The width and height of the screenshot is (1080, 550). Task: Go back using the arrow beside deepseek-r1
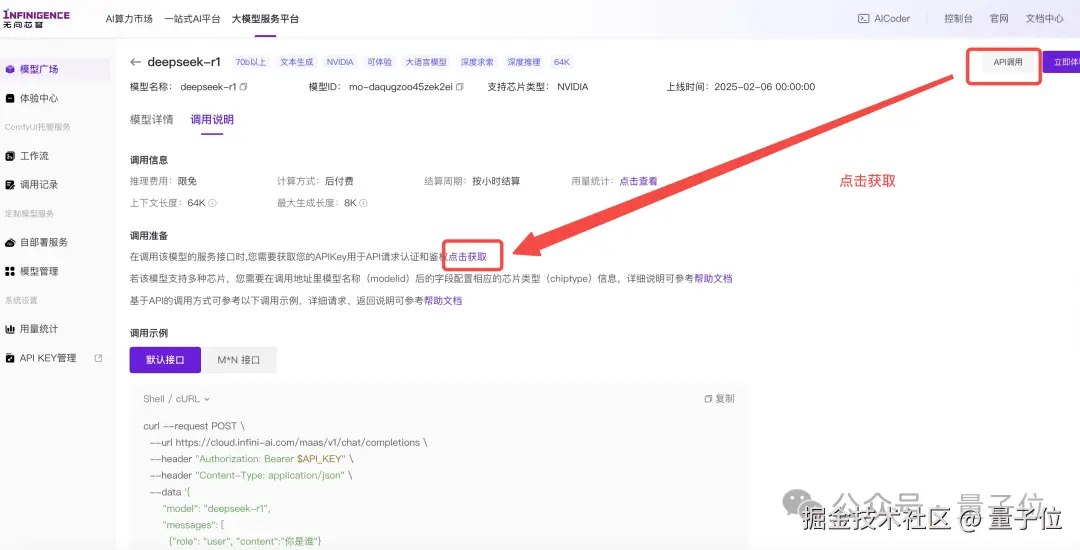(135, 62)
